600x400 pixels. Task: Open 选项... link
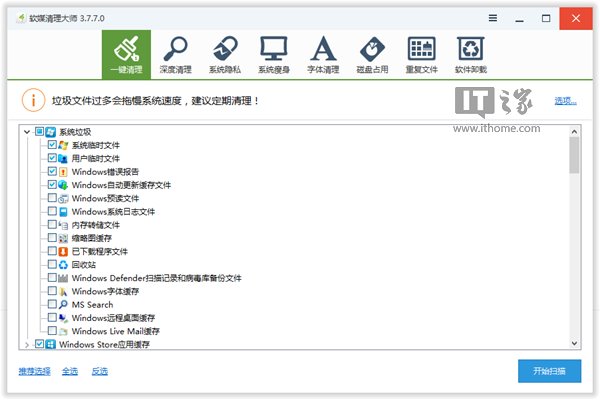click(x=566, y=101)
